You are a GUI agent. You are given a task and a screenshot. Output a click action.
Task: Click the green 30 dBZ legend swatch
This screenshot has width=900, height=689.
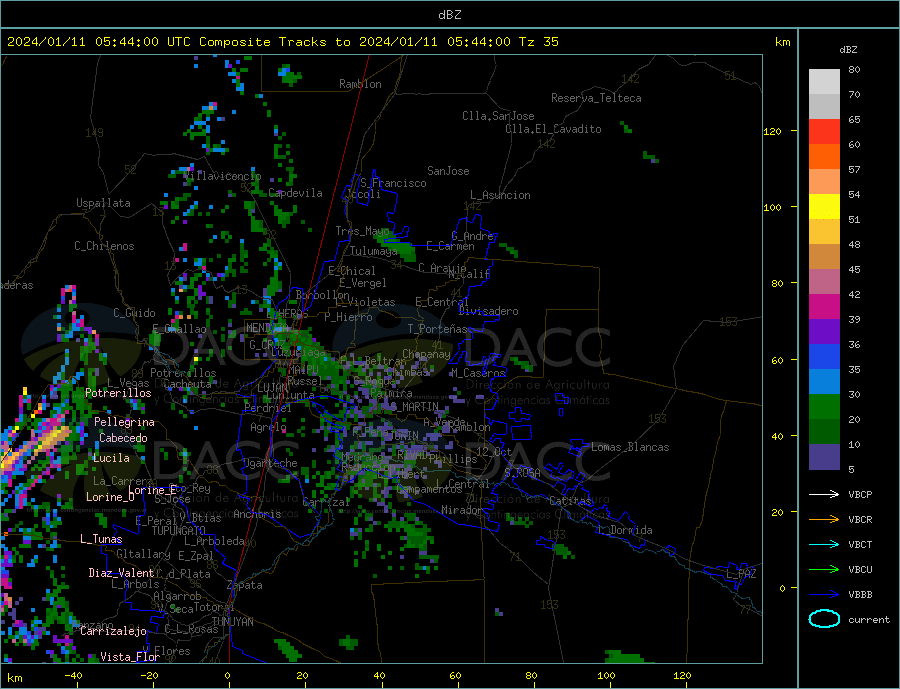pyautogui.click(x=824, y=407)
